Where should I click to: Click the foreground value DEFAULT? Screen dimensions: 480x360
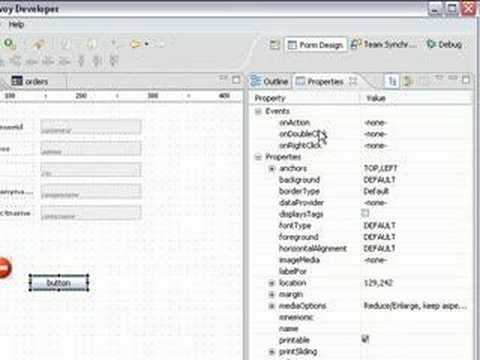pos(379,237)
